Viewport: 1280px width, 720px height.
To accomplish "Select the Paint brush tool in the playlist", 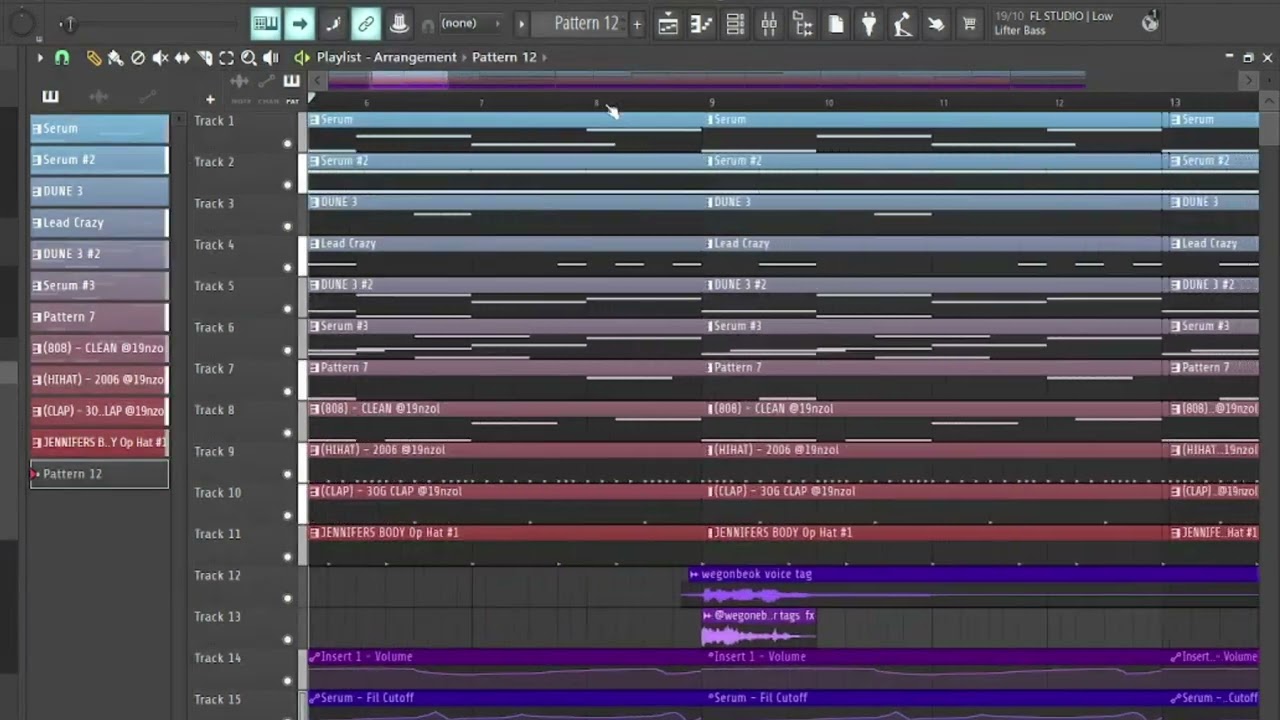I will pyautogui.click(x=115, y=58).
